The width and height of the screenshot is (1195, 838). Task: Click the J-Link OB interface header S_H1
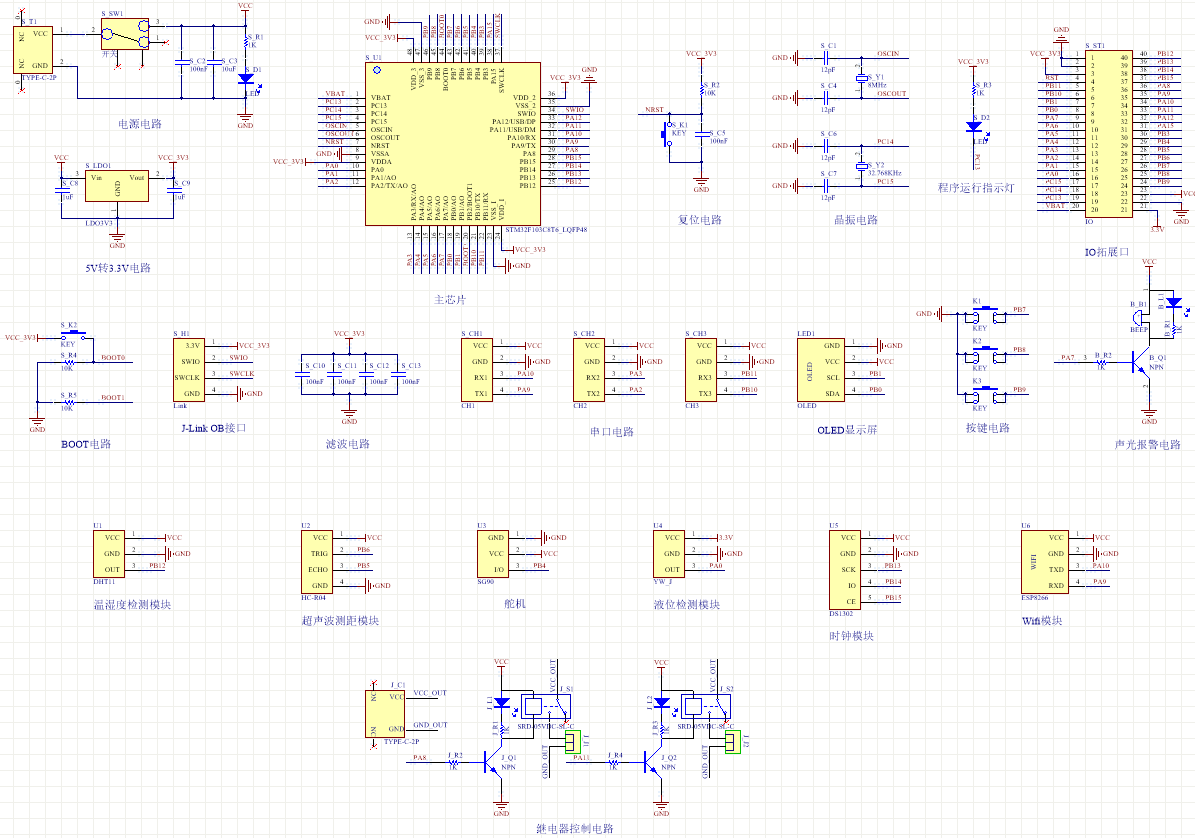189,369
